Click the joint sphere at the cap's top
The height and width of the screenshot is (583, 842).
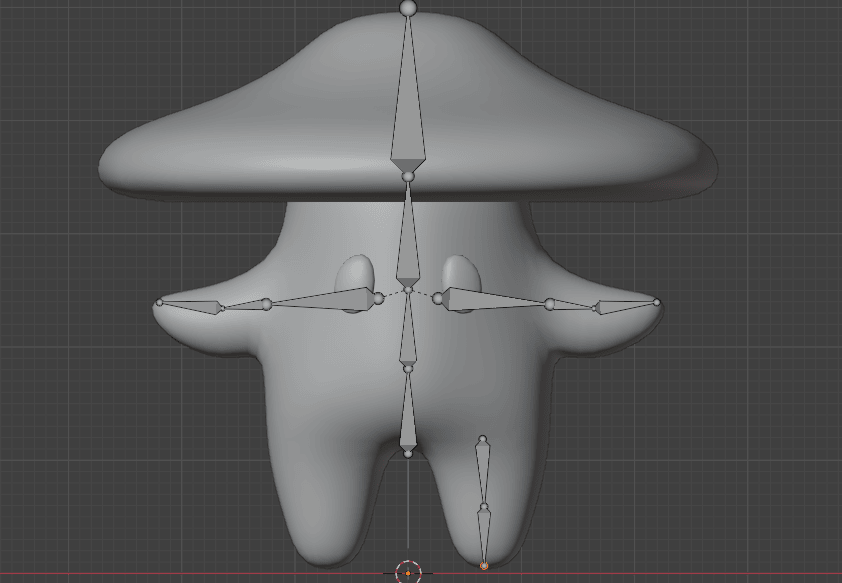tap(407, 8)
